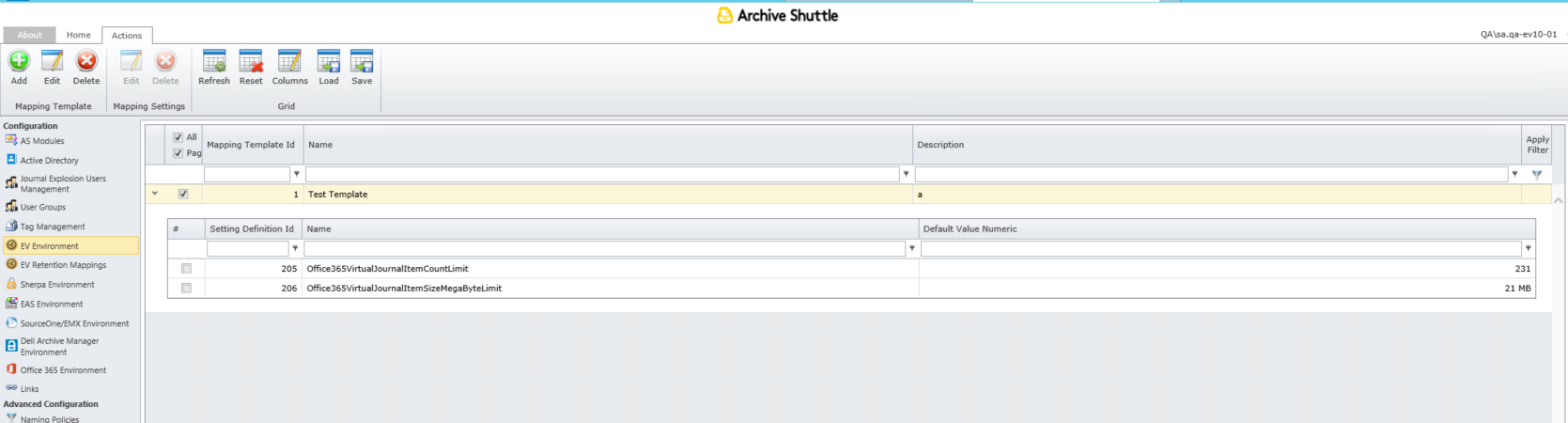Uncheck the Test Template row checkbox

coord(183,195)
